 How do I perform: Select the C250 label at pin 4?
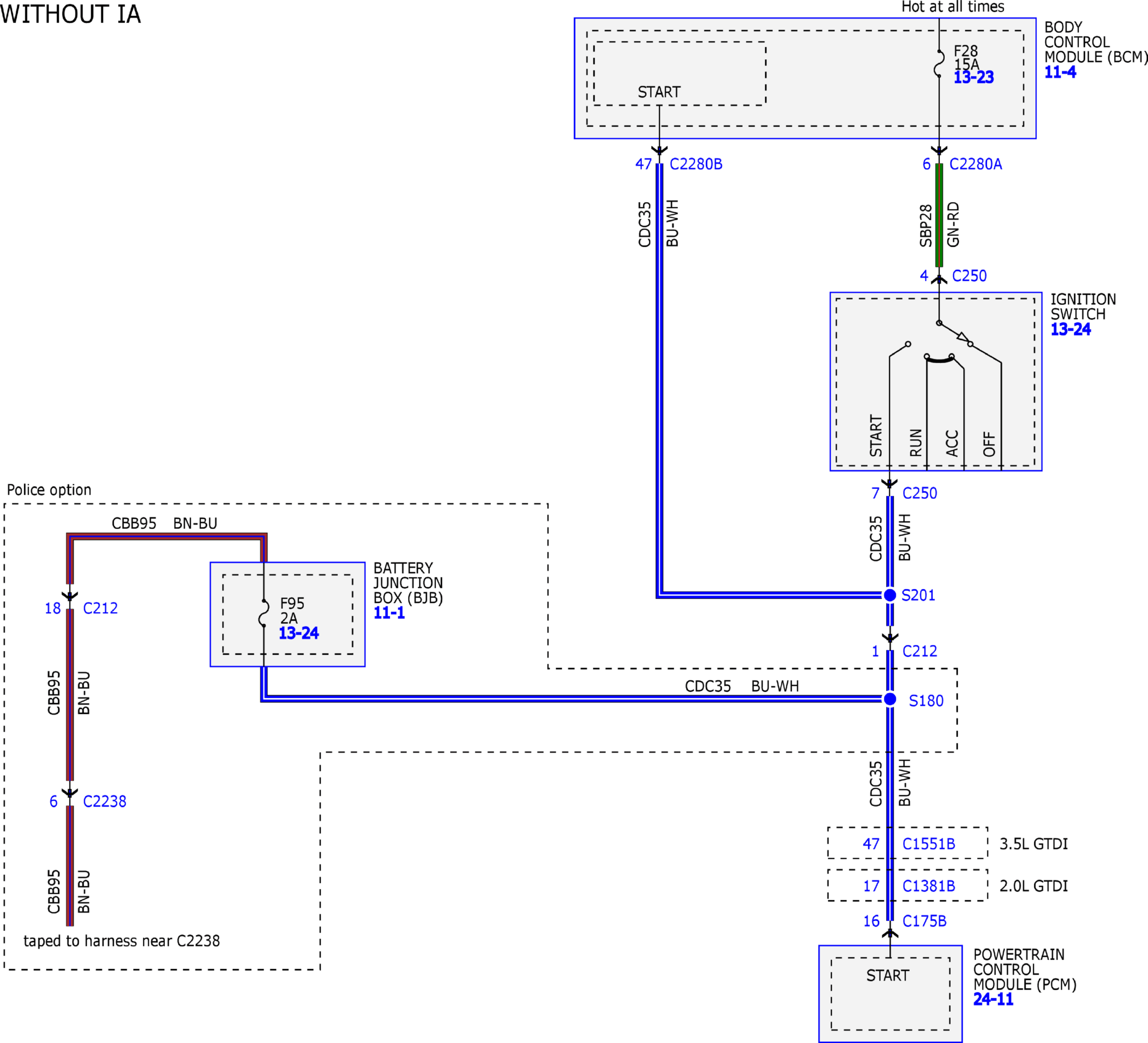(969, 275)
